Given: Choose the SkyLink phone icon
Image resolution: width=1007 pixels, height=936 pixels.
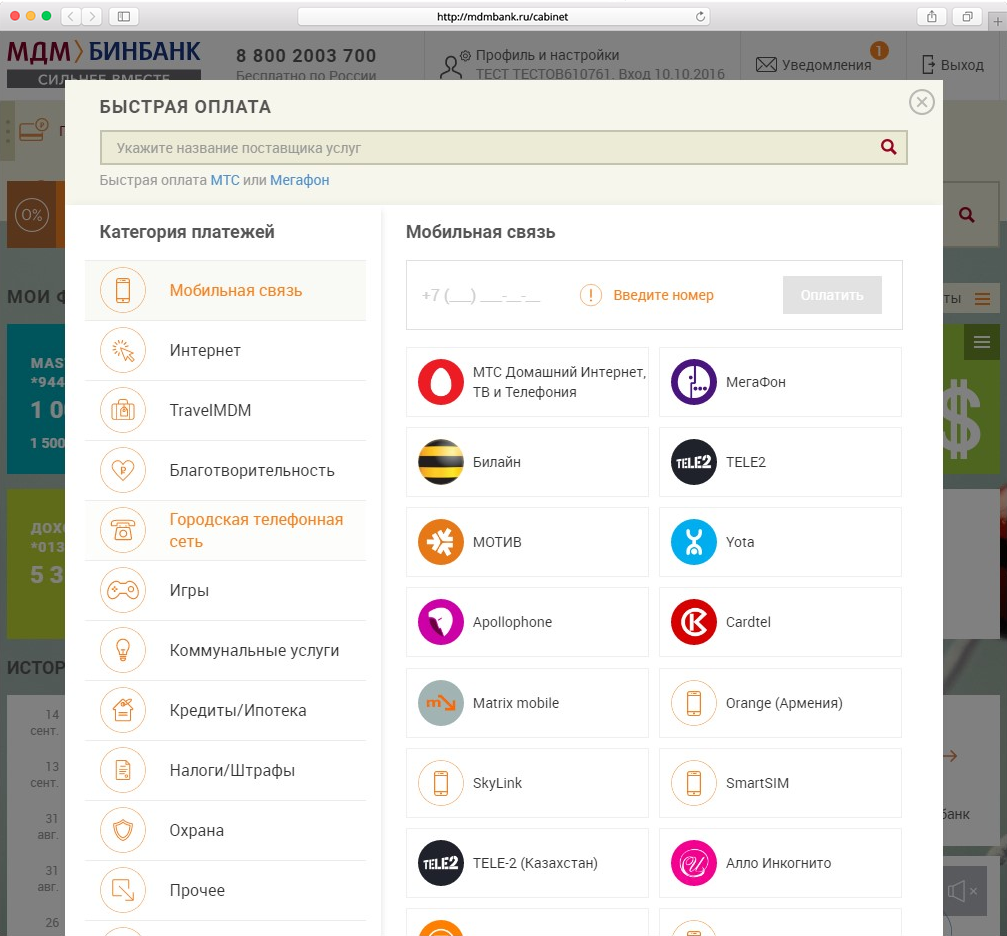Looking at the screenshot, I should (441, 783).
